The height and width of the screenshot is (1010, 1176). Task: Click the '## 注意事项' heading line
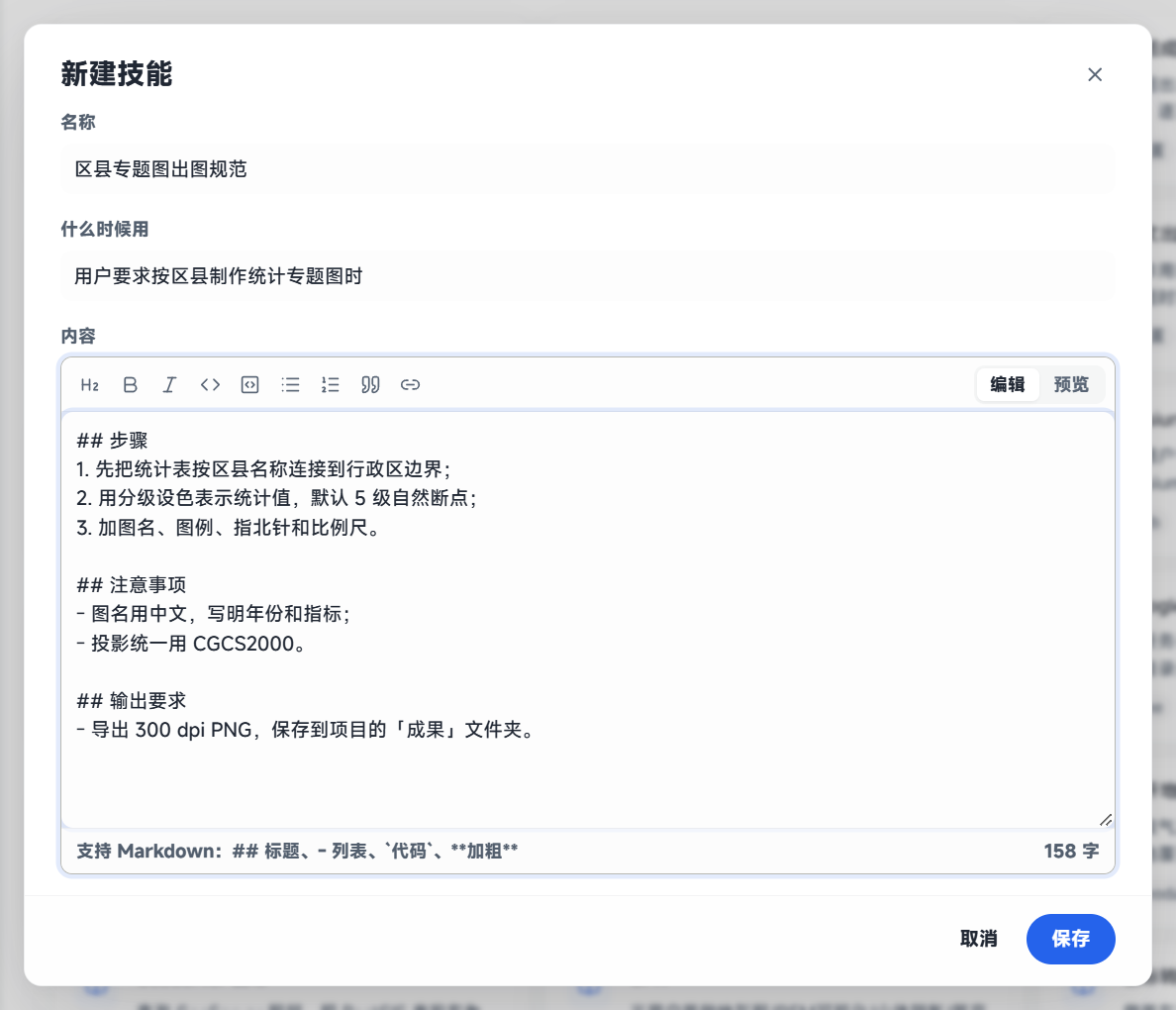point(132,585)
